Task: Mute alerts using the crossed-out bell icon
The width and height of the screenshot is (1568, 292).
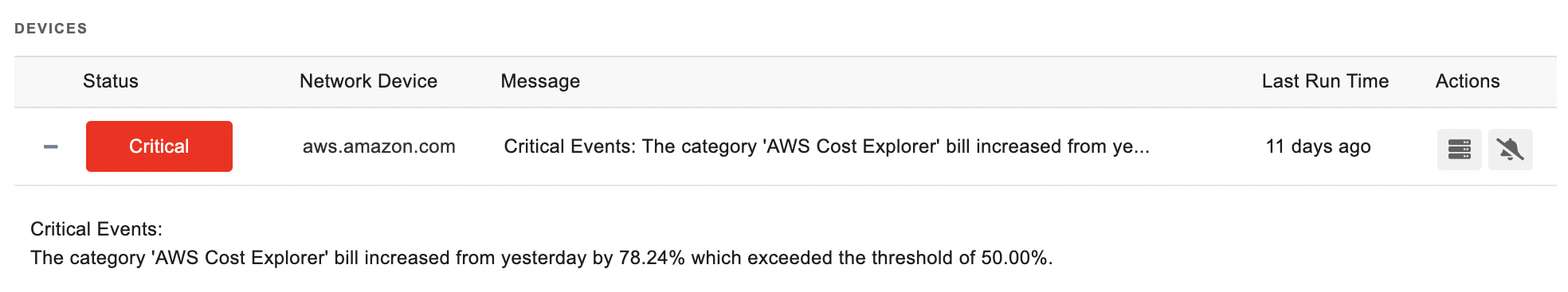Action: 1510,150
